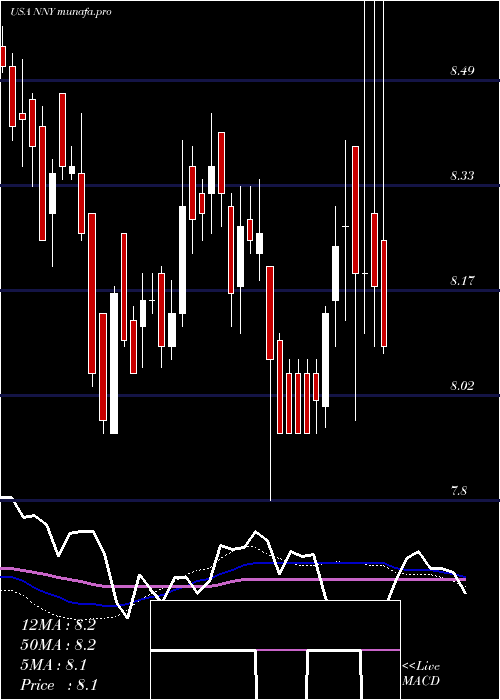This screenshot has height=700, width=500.
Task: Click the 8.17 price level label
Action: click(x=462, y=281)
